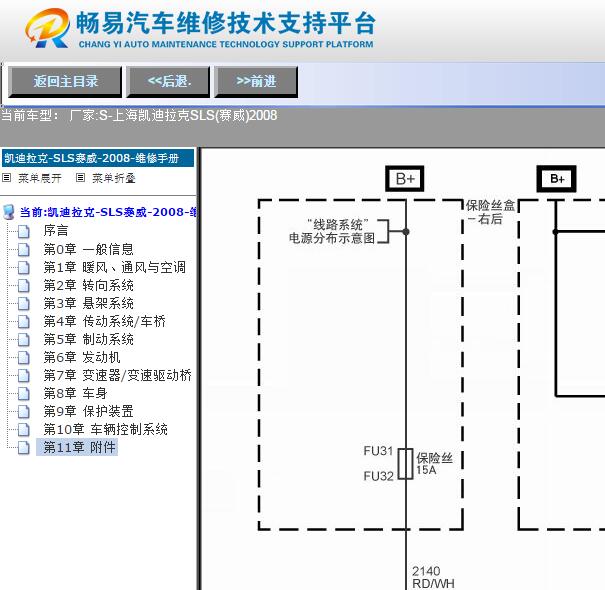Click the 保险丝盒-右后 label
605x590 pixels.
pos(490,212)
